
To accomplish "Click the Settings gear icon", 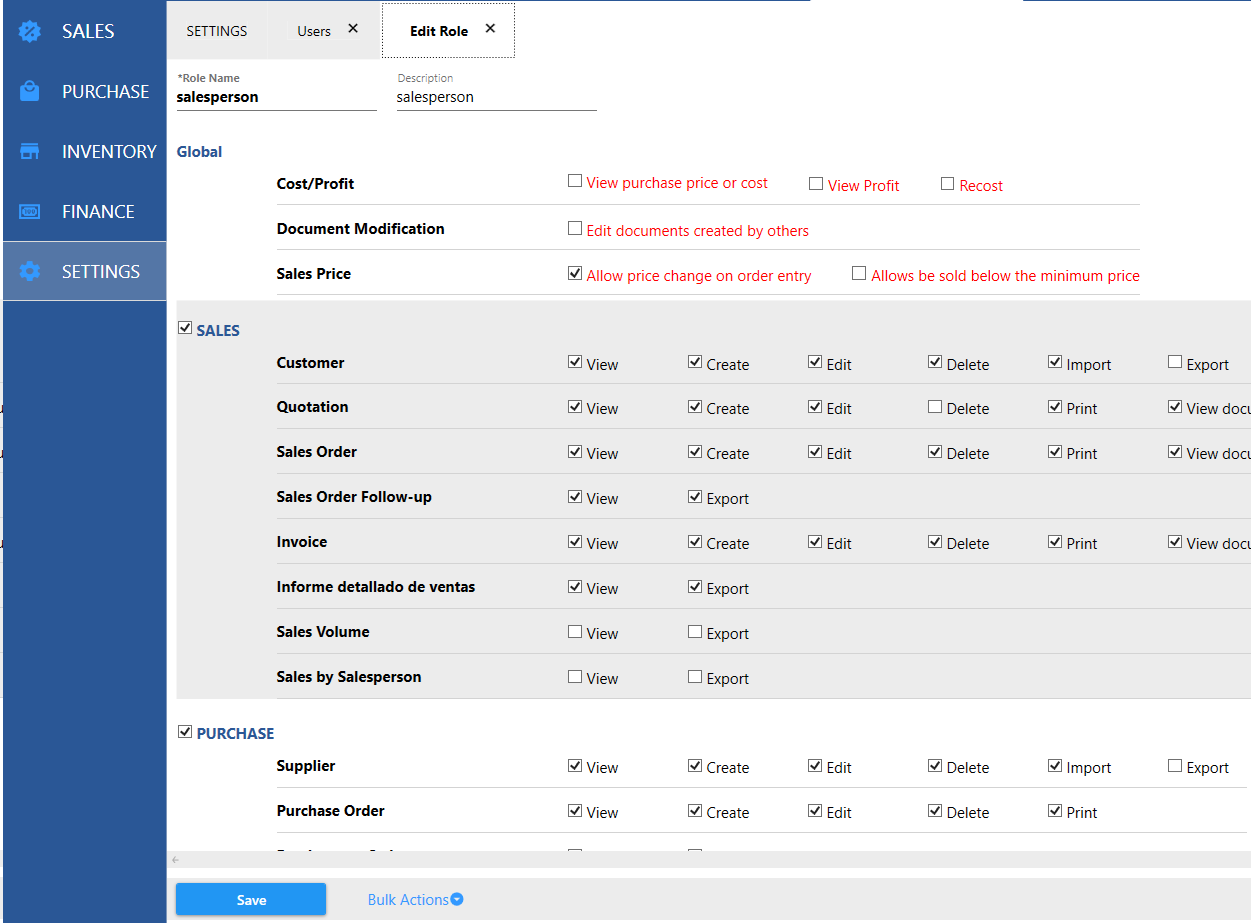I will [30, 272].
